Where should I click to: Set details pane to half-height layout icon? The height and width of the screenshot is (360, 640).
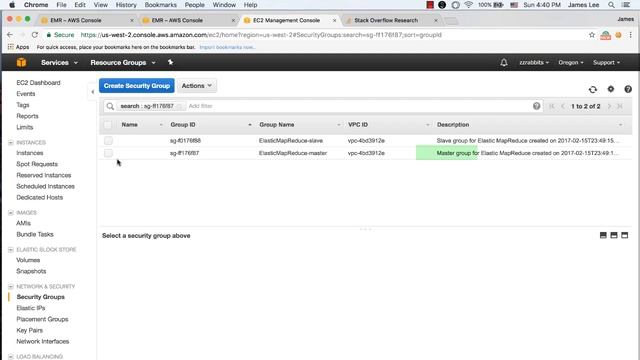point(613,236)
